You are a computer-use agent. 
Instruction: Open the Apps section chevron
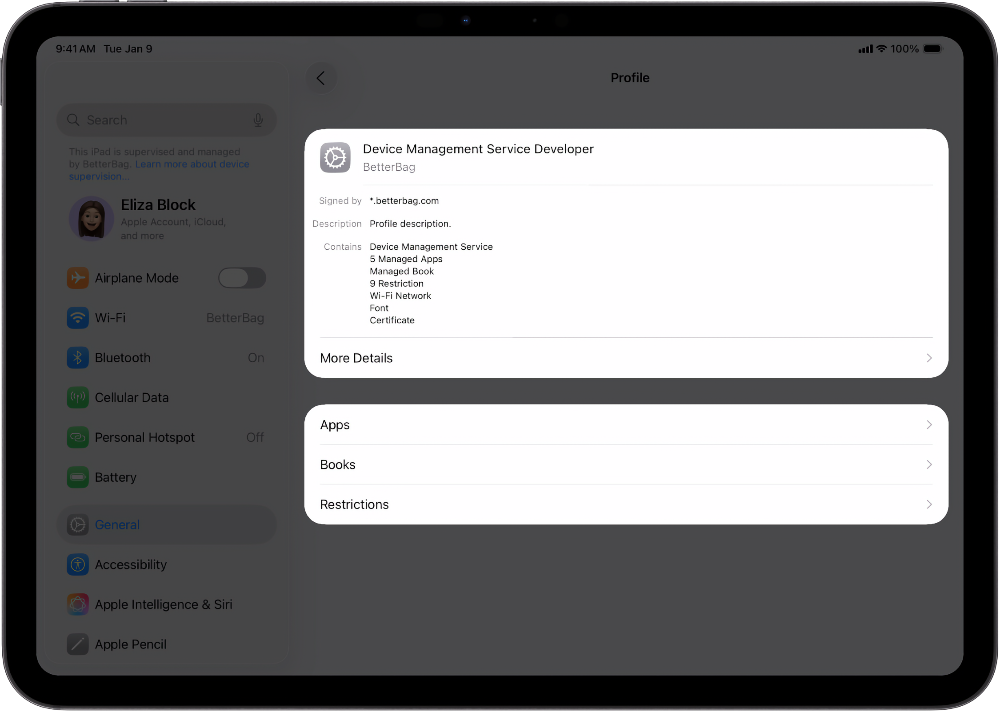pyautogui.click(x=626, y=424)
